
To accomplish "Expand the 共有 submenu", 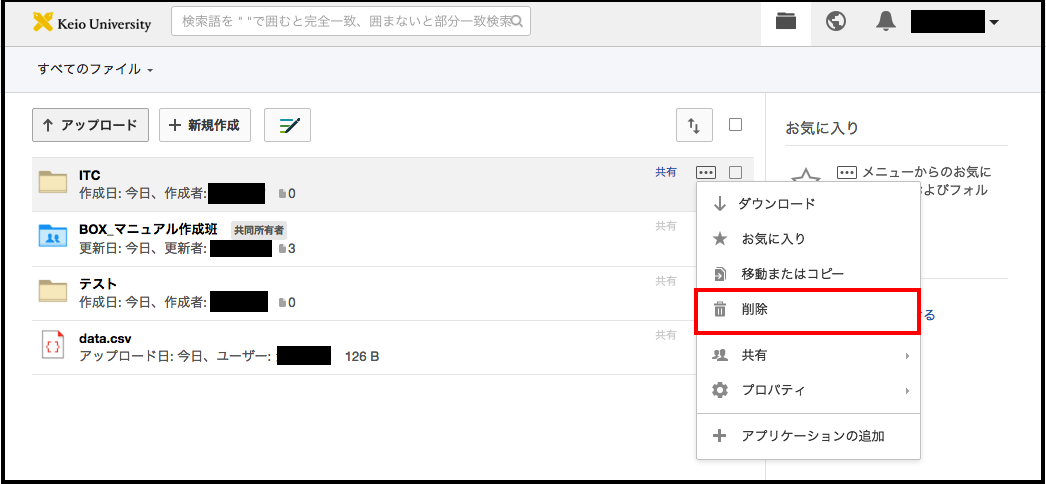I will [808, 355].
